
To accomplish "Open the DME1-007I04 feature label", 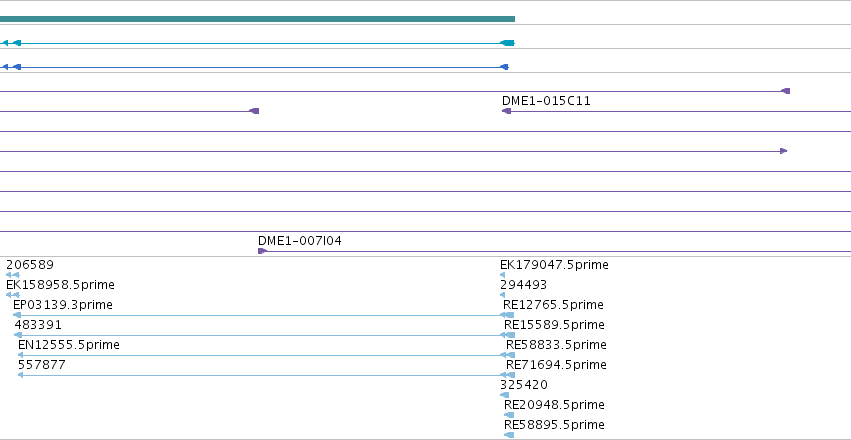I will click(300, 240).
